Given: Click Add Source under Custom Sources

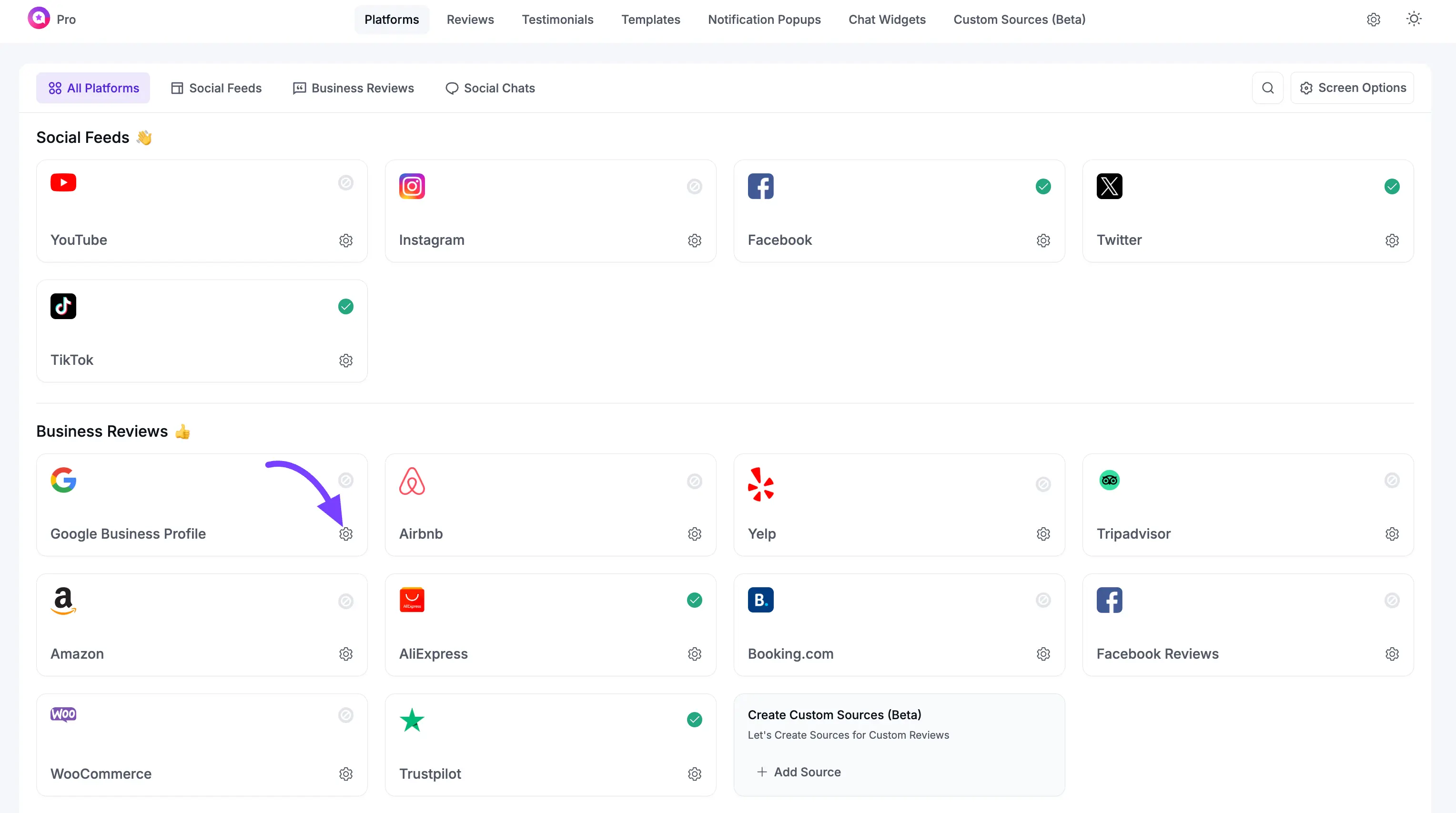Looking at the screenshot, I should [799, 772].
